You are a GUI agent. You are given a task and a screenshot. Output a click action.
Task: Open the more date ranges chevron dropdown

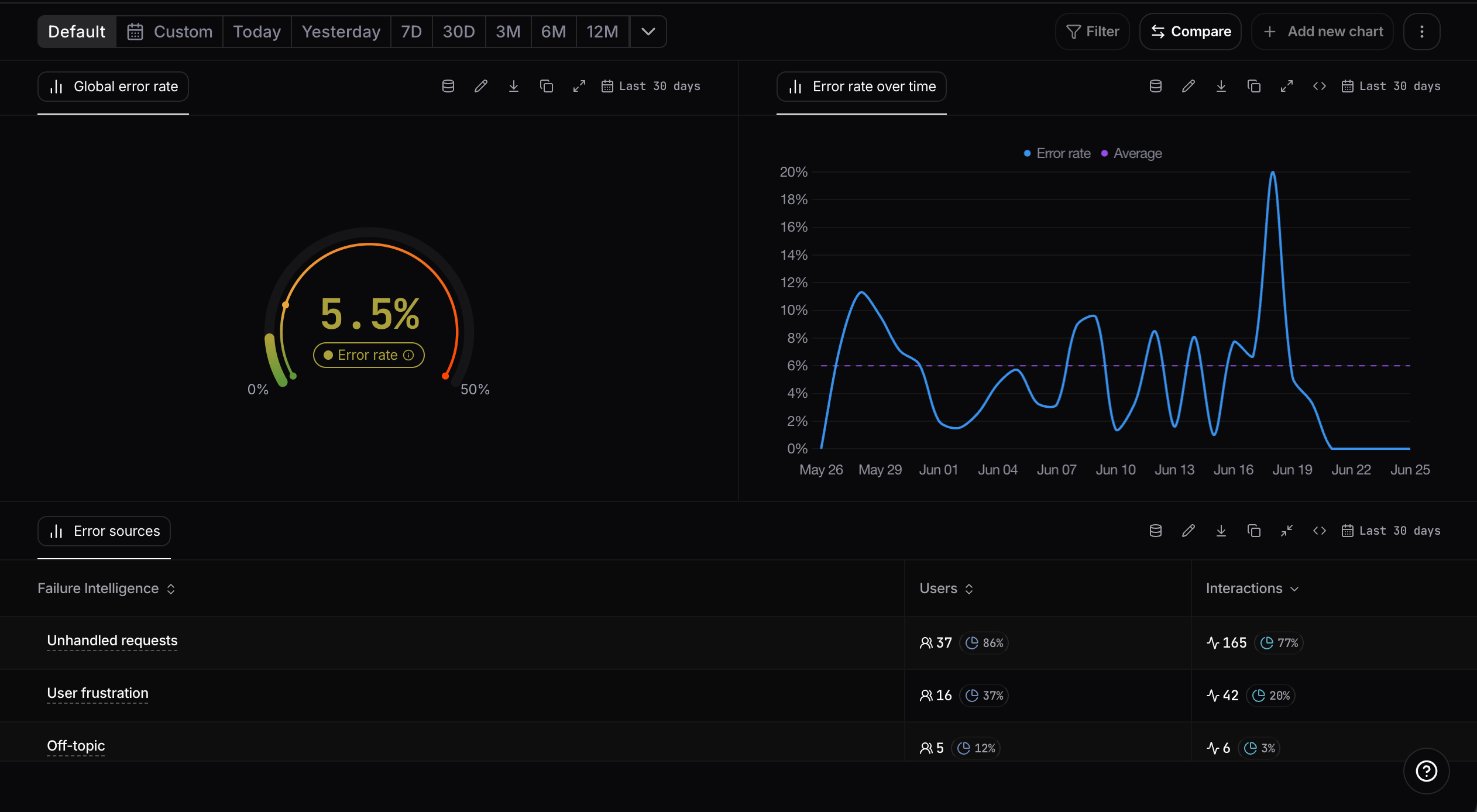[x=648, y=32]
